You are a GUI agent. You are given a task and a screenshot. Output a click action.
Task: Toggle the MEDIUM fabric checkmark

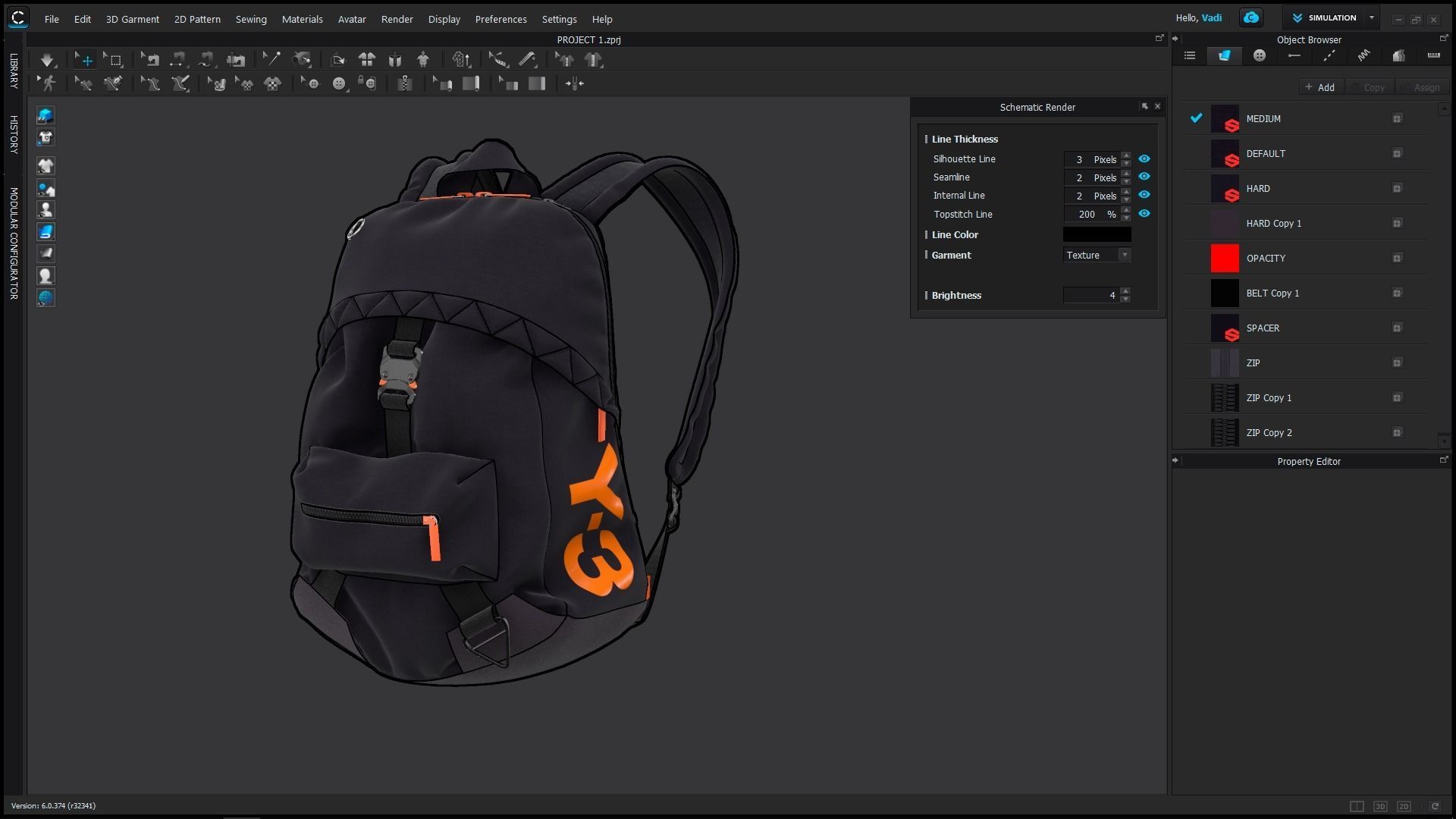[1196, 118]
